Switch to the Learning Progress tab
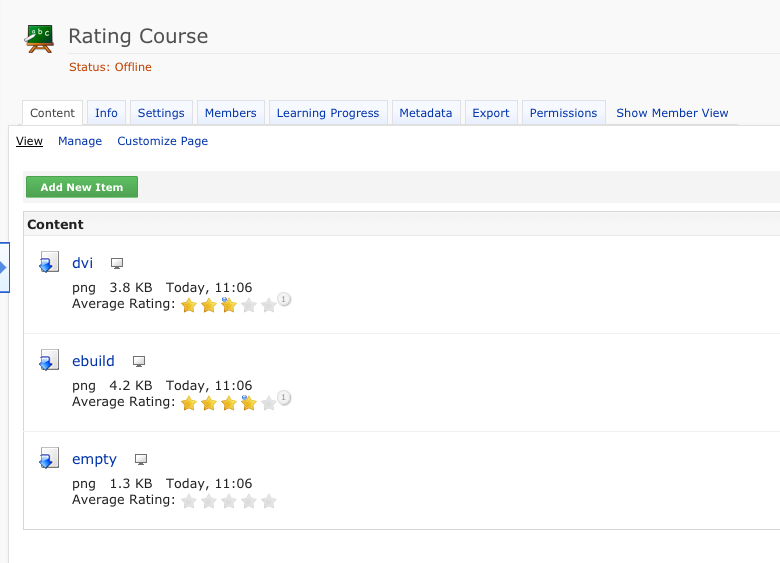Screen dimensions: 780x563 [x=328, y=113]
